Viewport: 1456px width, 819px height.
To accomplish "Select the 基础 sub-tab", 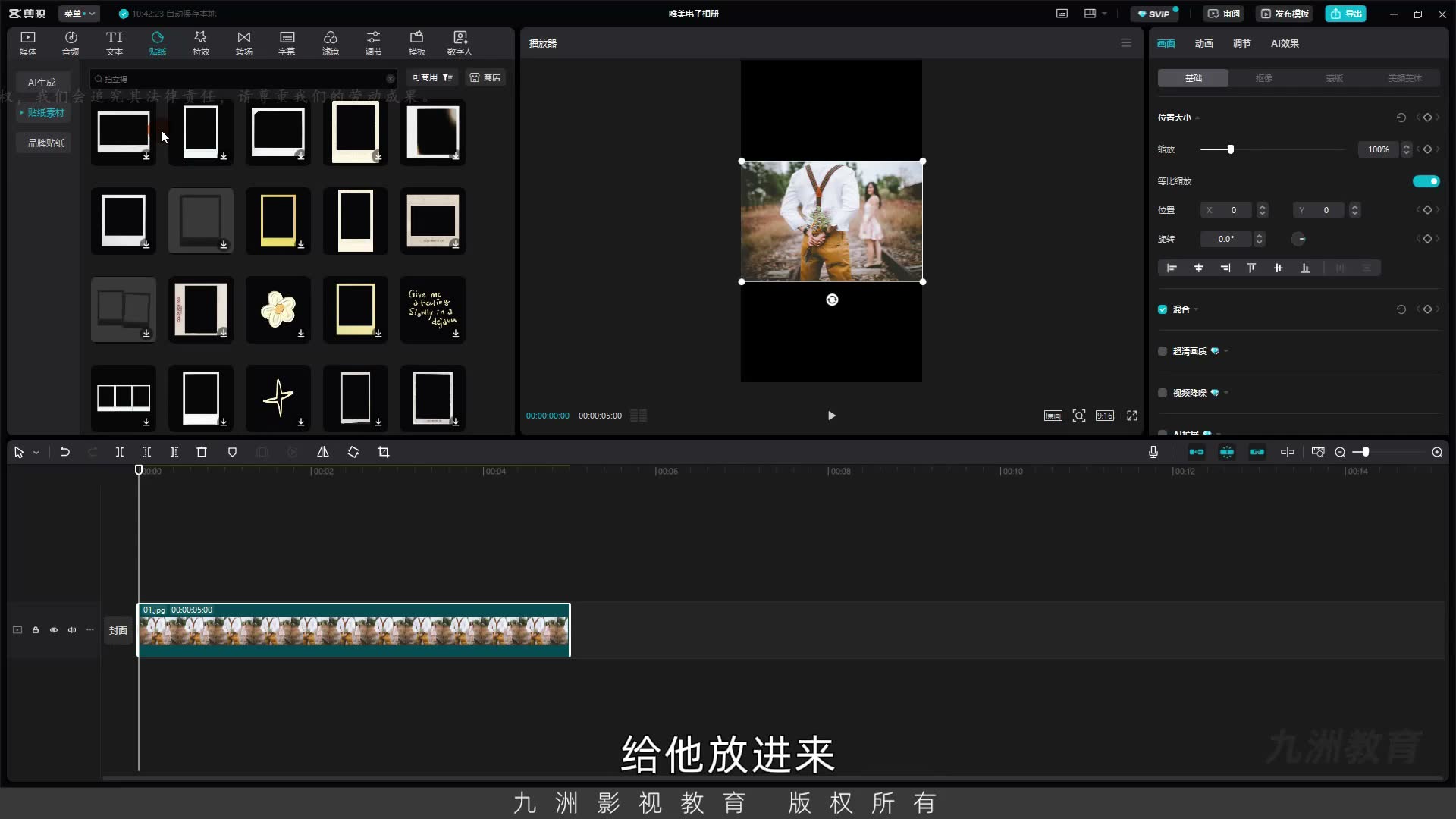I will [x=1193, y=78].
